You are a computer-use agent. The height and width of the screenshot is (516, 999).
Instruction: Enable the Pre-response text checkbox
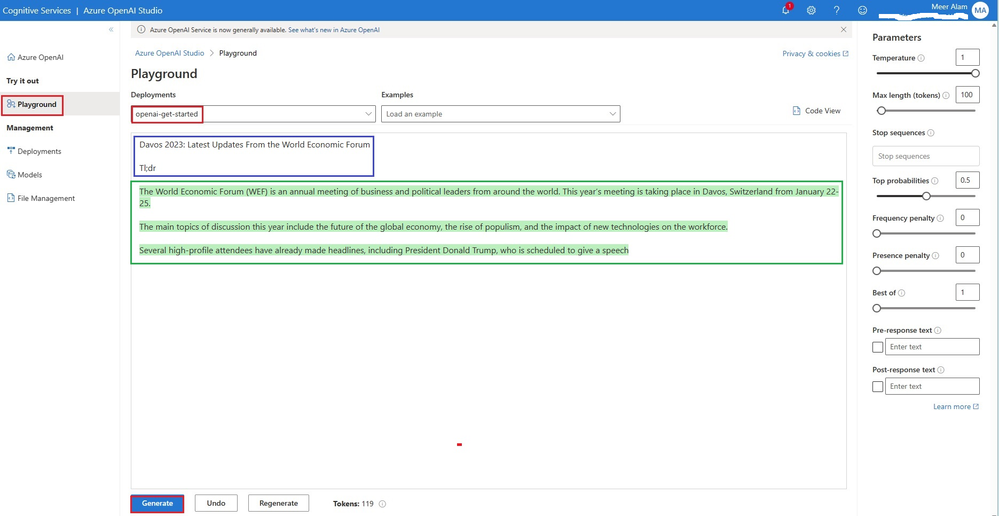coord(877,347)
